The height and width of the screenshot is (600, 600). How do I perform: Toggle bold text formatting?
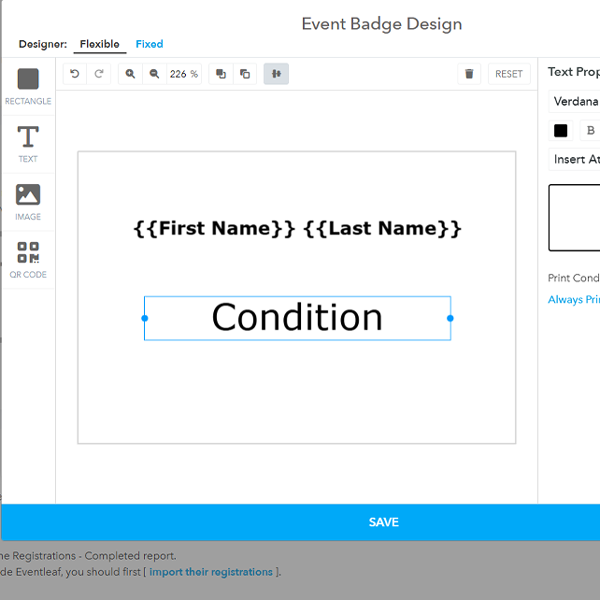pos(590,131)
